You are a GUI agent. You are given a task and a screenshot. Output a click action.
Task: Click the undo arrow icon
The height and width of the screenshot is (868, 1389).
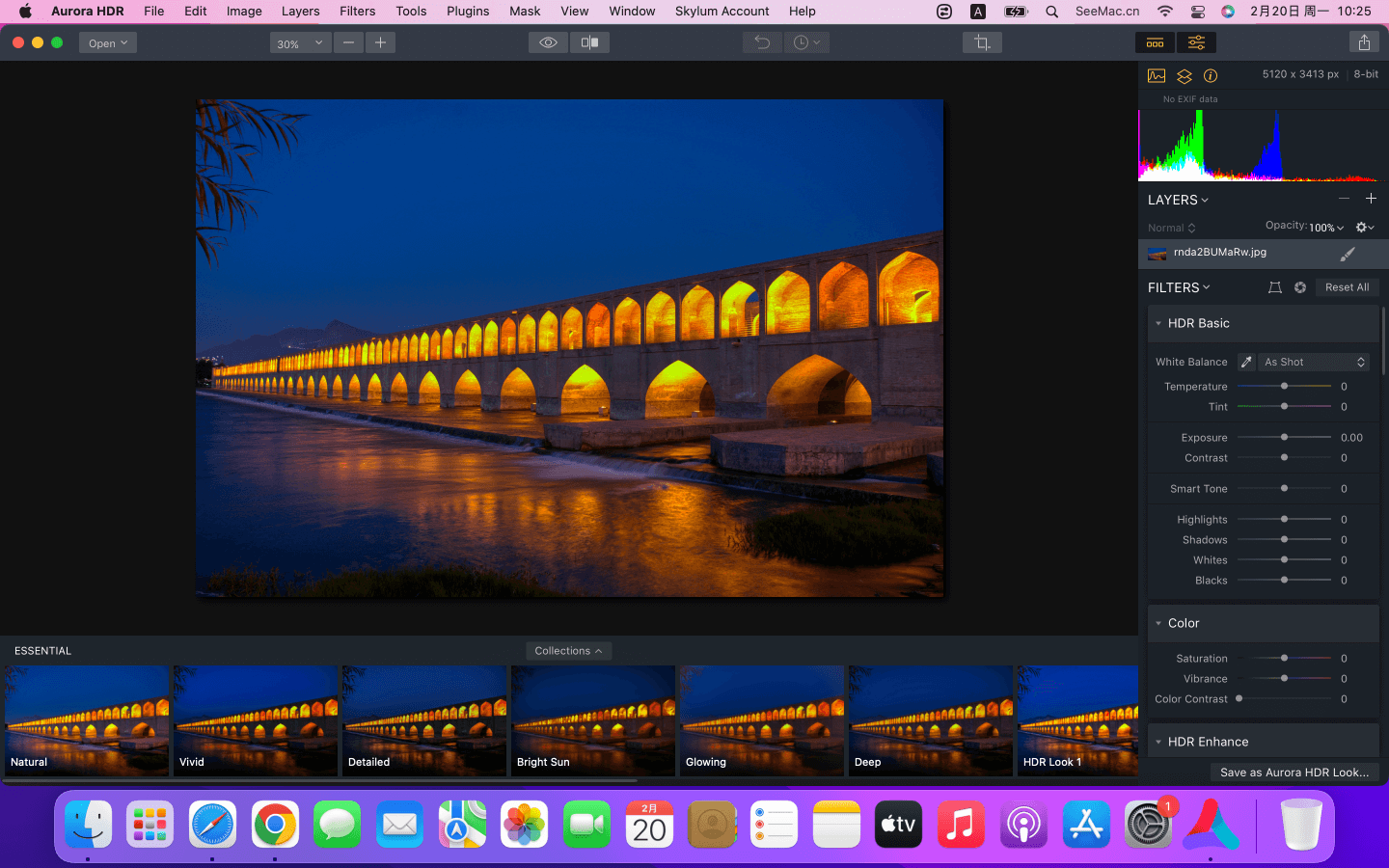pos(762,42)
